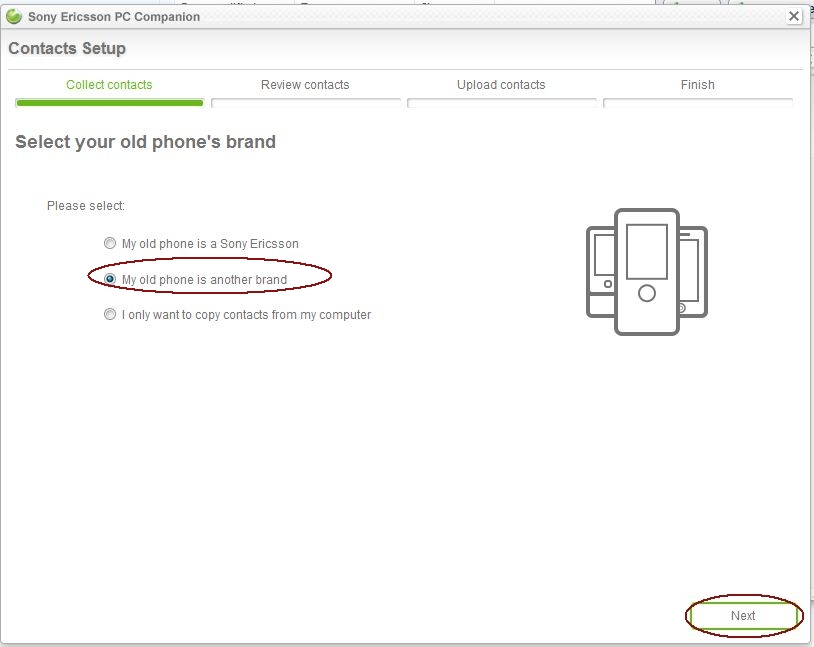
Task: Click the 'Contacts Setup' heading
Action: click(67, 48)
